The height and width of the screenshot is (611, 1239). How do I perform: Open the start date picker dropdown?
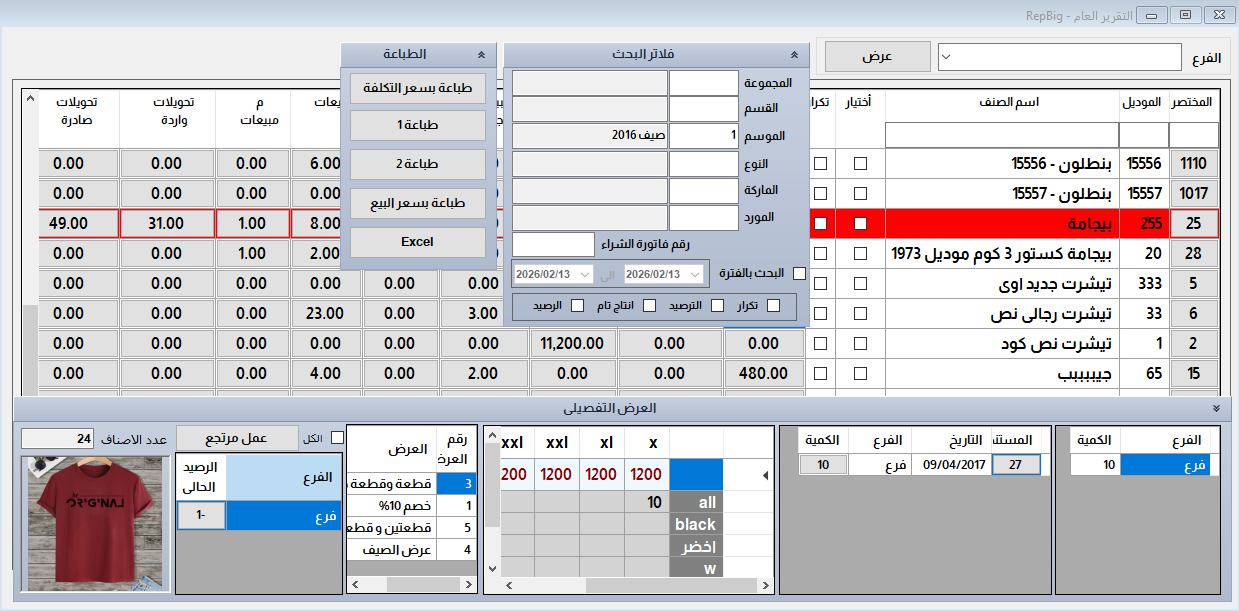(x=696, y=274)
